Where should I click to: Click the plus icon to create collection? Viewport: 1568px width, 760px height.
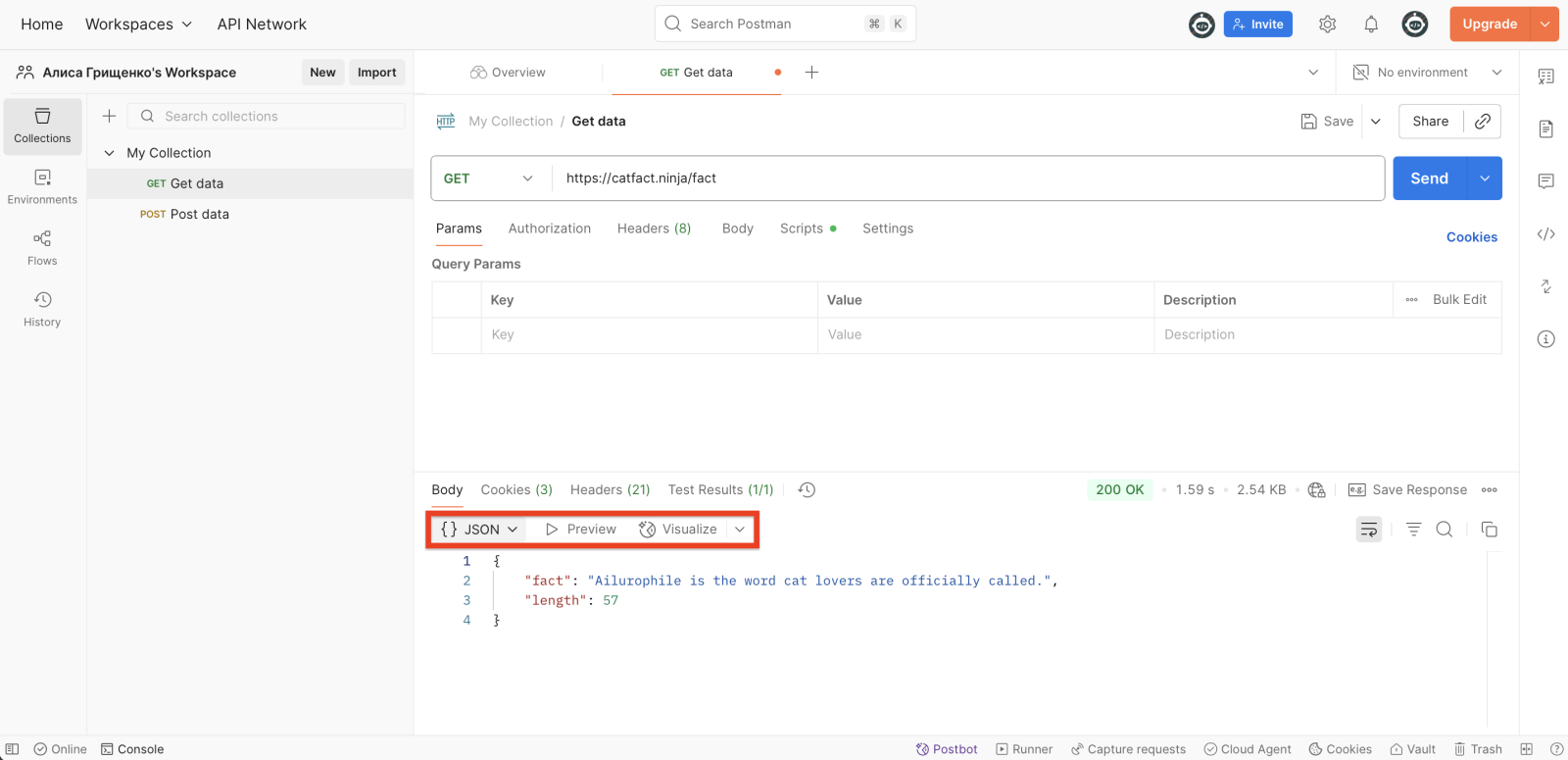(x=110, y=116)
